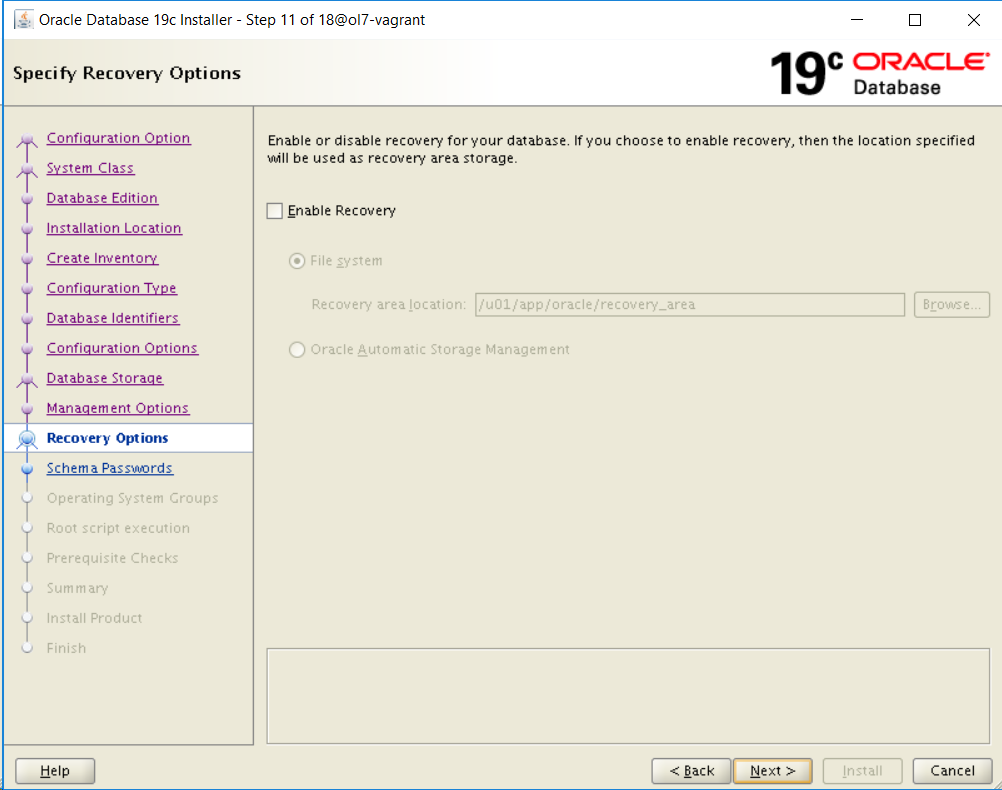Click the Recovery Options step marker icon
The image size is (1002, 790).
[x=27, y=439]
